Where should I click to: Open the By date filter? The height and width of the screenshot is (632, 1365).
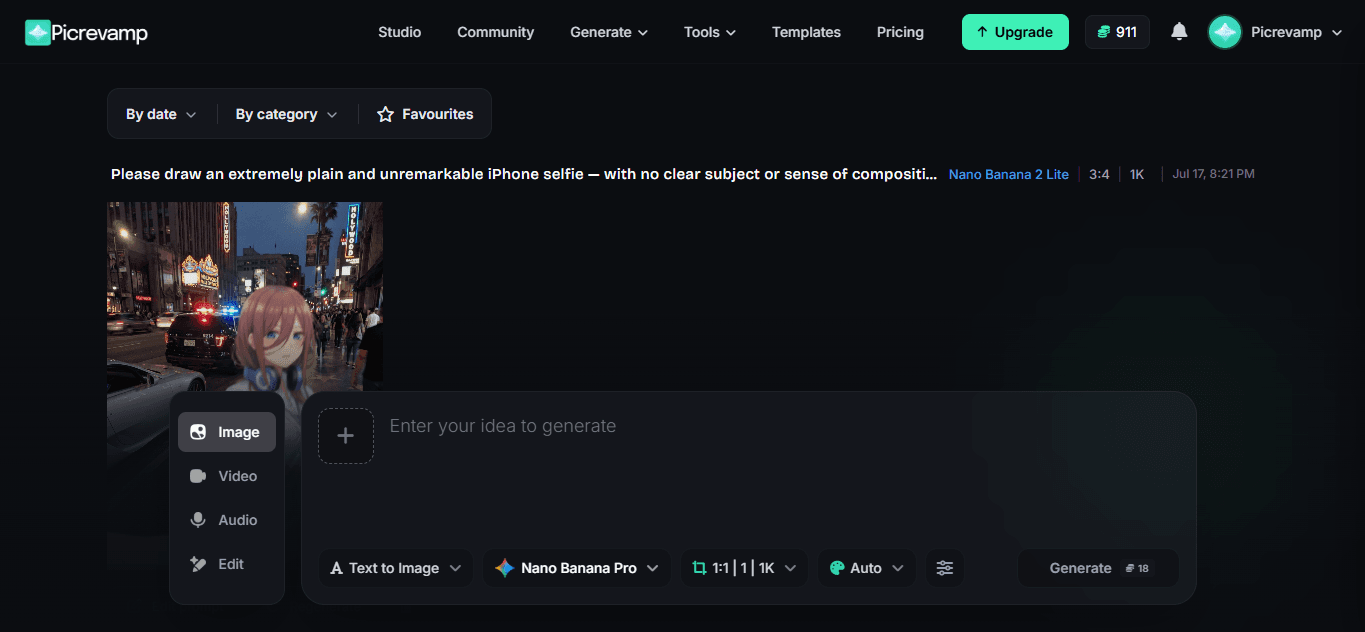(x=161, y=114)
